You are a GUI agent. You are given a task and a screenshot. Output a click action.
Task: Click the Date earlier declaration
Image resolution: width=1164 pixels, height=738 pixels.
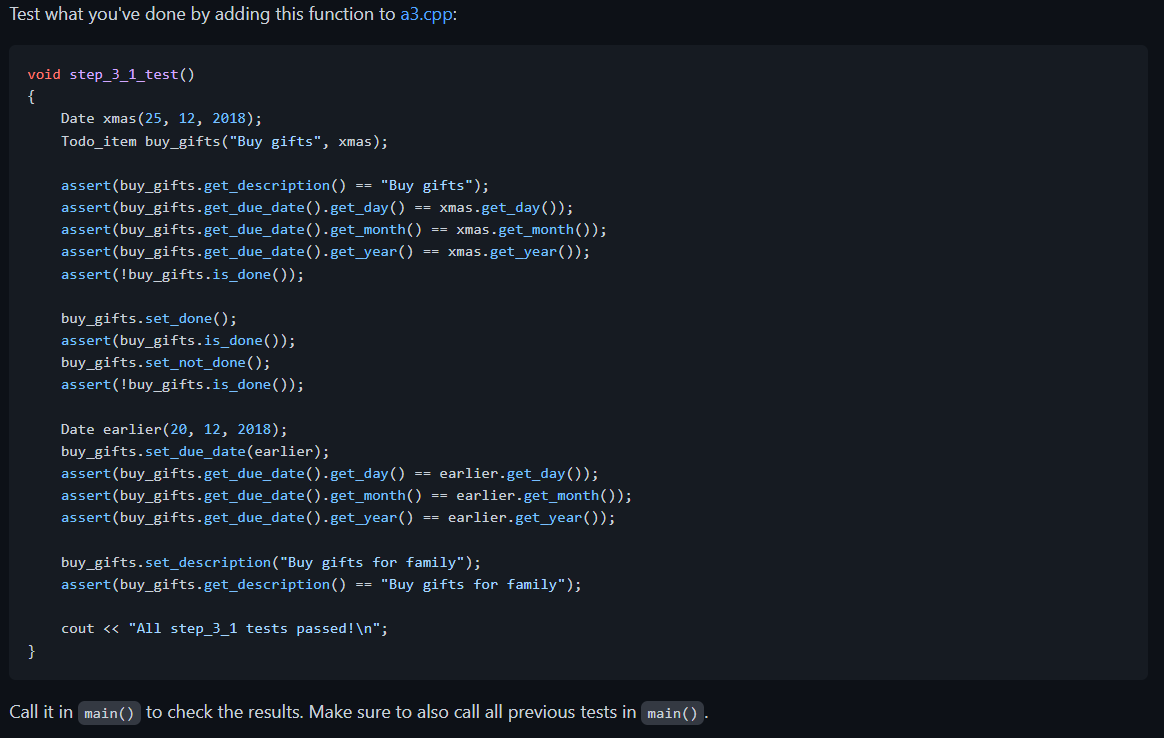coord(155,428)
